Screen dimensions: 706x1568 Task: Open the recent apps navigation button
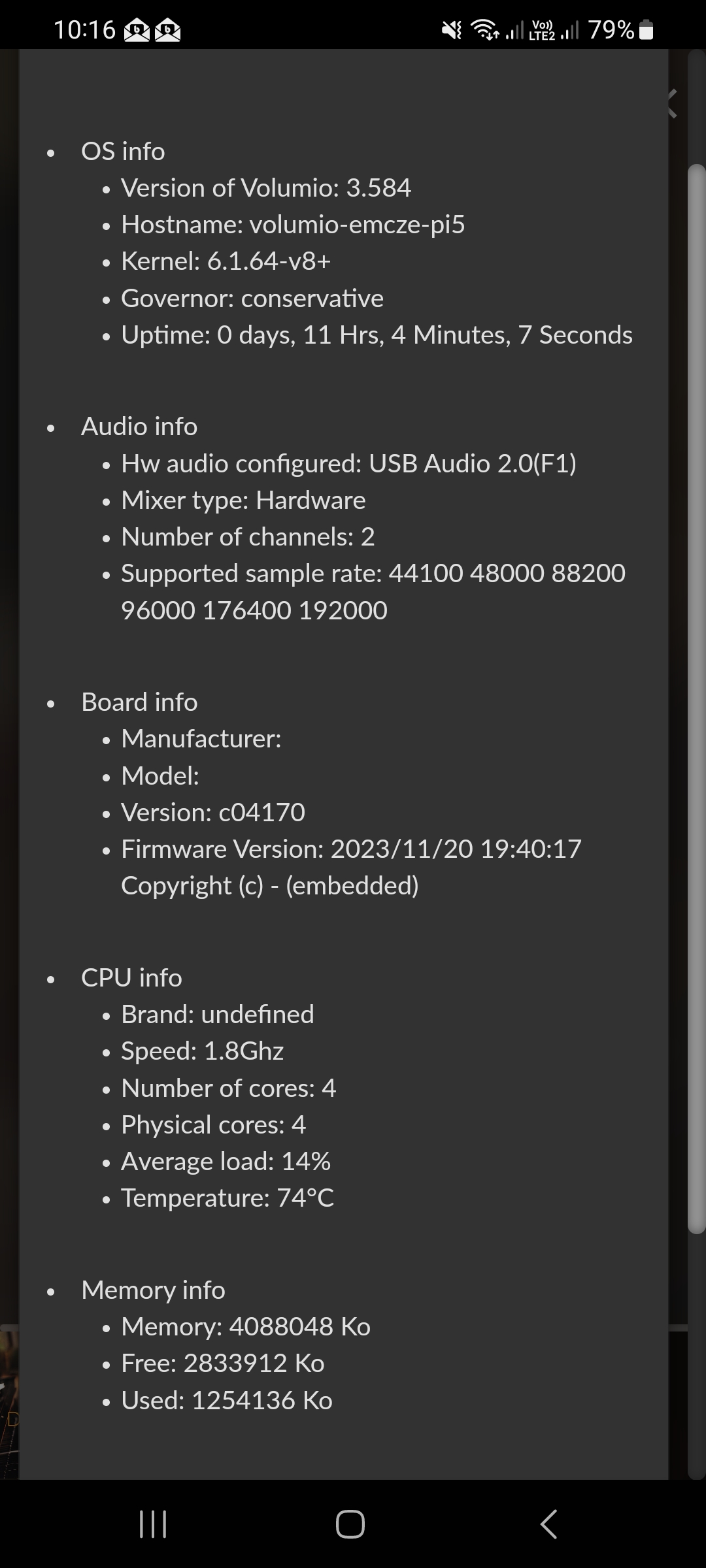[x=154, y=1524]
